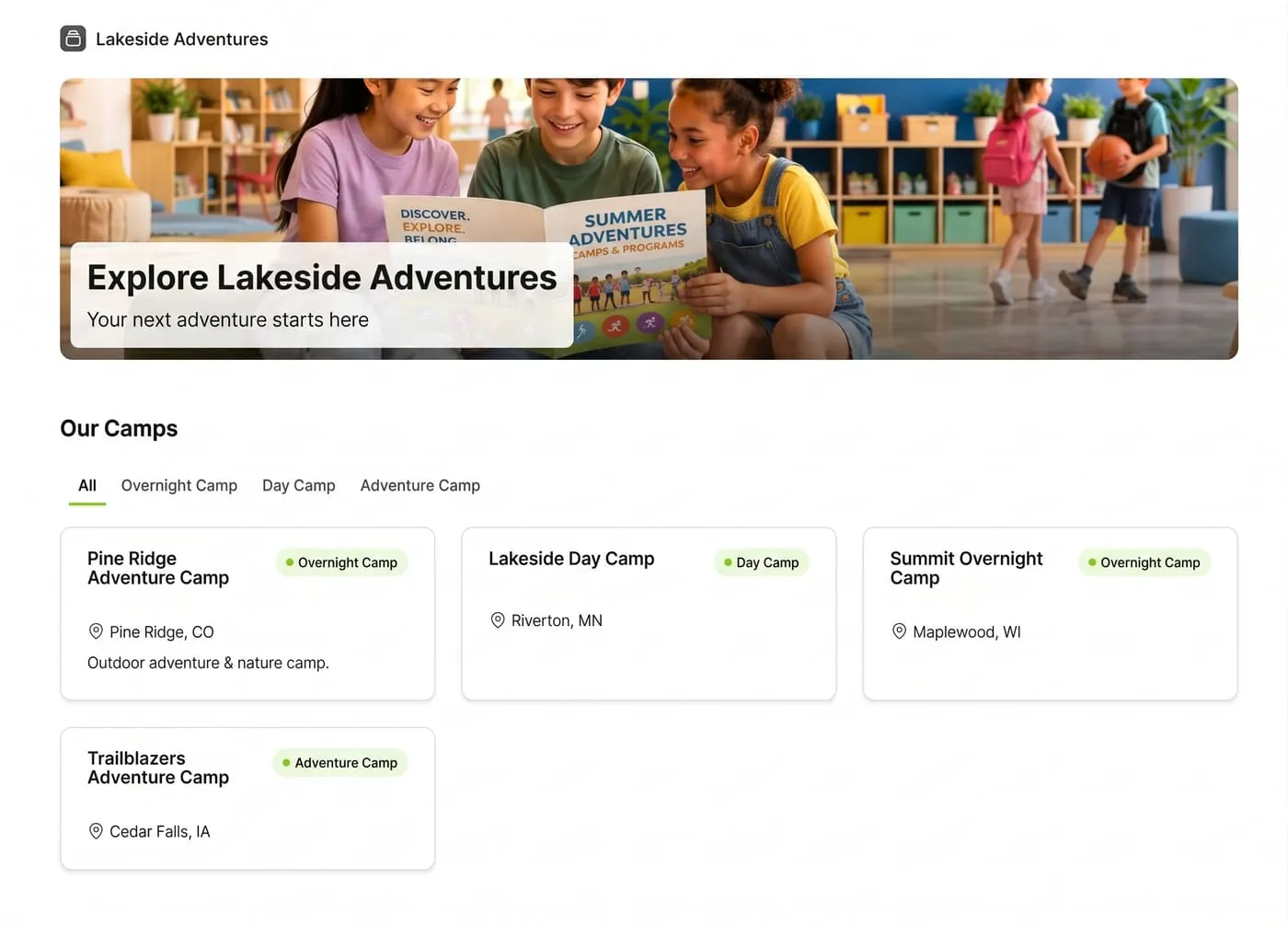Switch to the Day Camp tab

(x=299, y=485)
